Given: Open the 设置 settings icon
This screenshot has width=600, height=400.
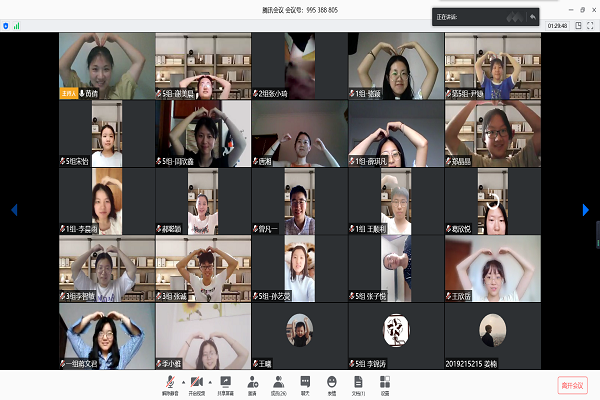Looking at the screenshot, I should (x=383, y=381).
